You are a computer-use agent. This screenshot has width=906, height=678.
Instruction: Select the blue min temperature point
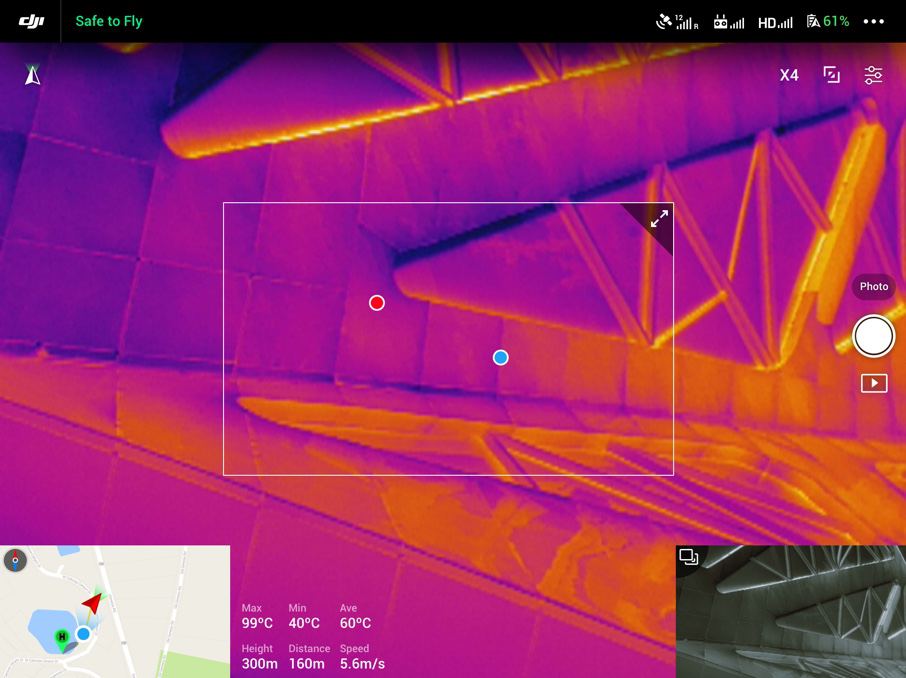(501, 358)
